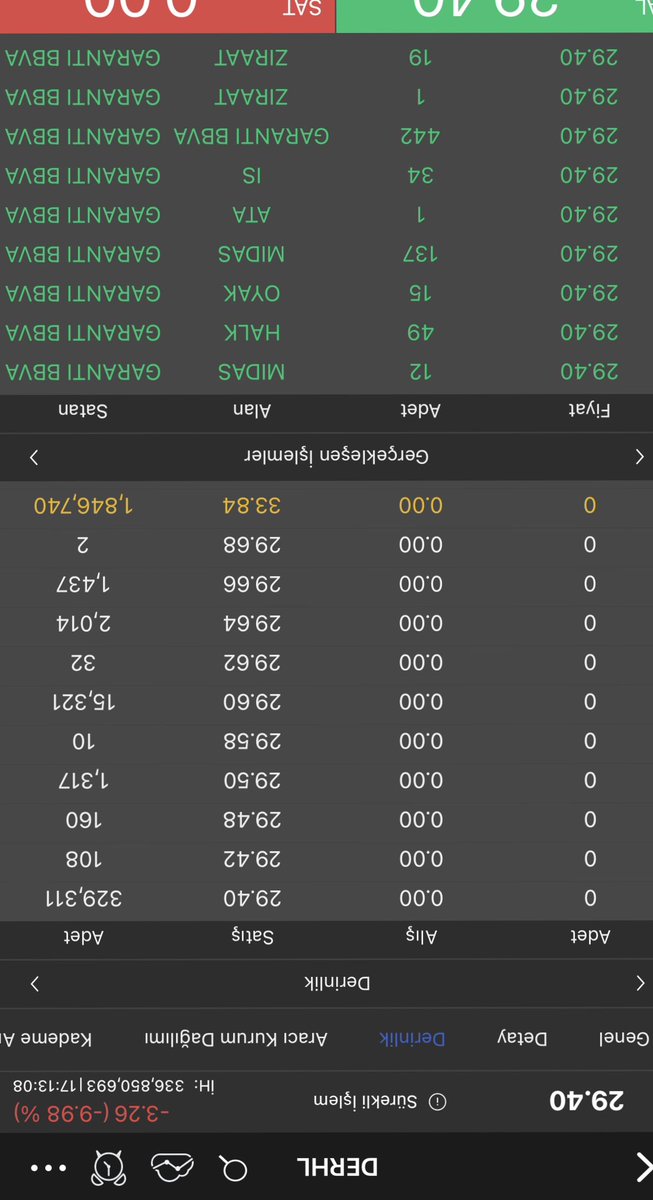This screenshot has width=653, height=1200.
Task: Select the sell price 29.60 row
Action: point(326,702)
